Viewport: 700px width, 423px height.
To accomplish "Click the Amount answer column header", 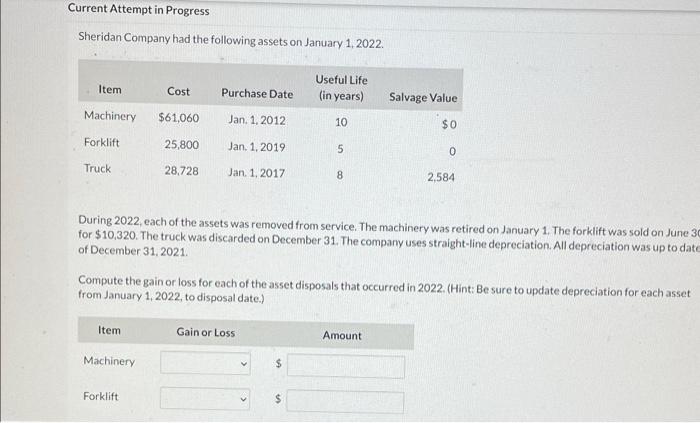I will [342, 336].
